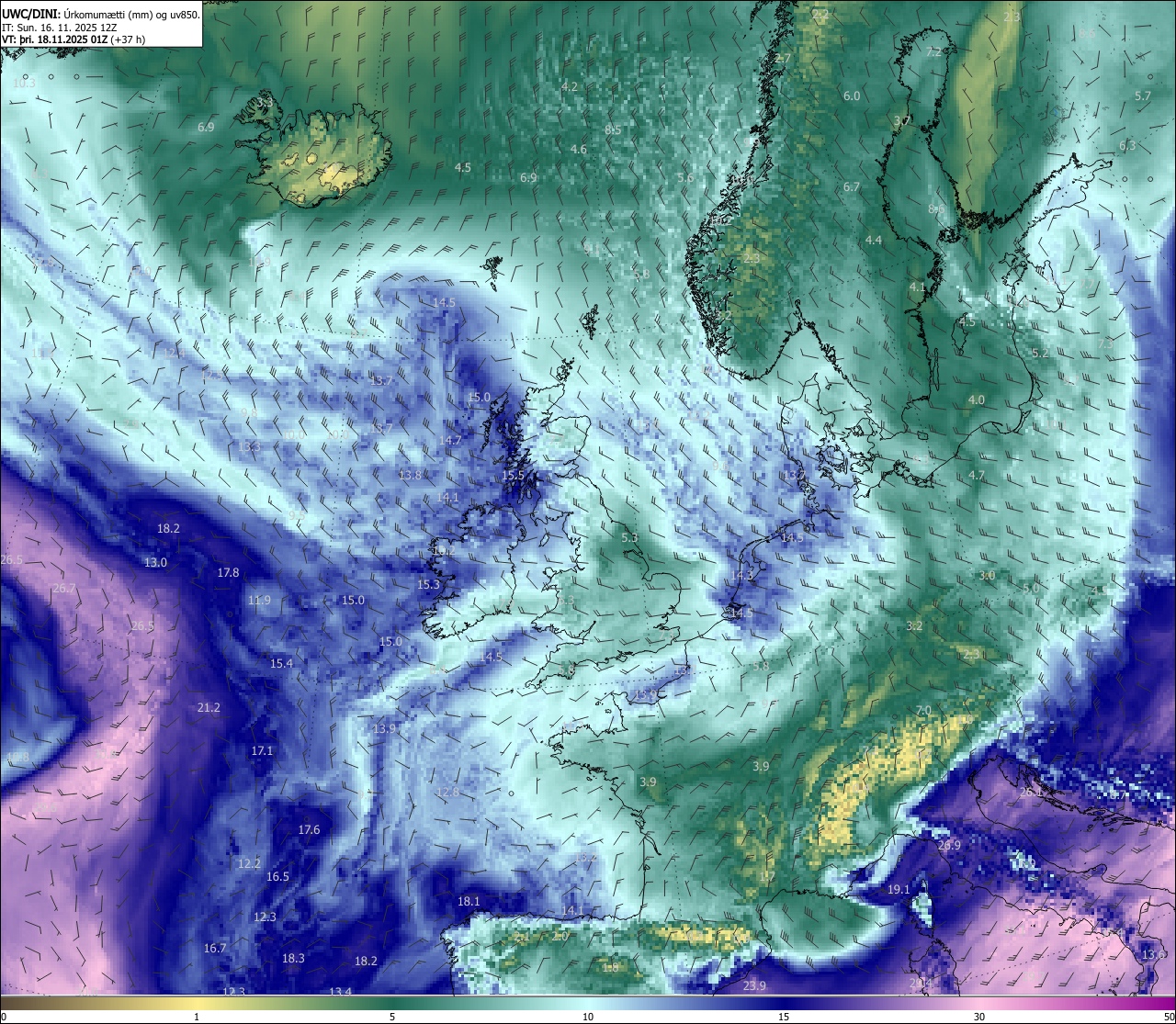Click the 3.0 map value

tap(987, 575)
